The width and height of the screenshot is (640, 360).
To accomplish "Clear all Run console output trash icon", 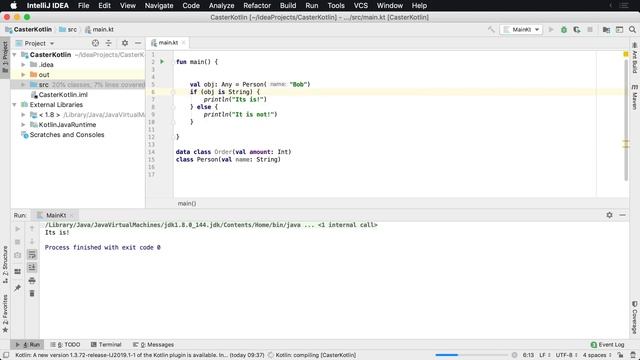I will pos(32,293).
